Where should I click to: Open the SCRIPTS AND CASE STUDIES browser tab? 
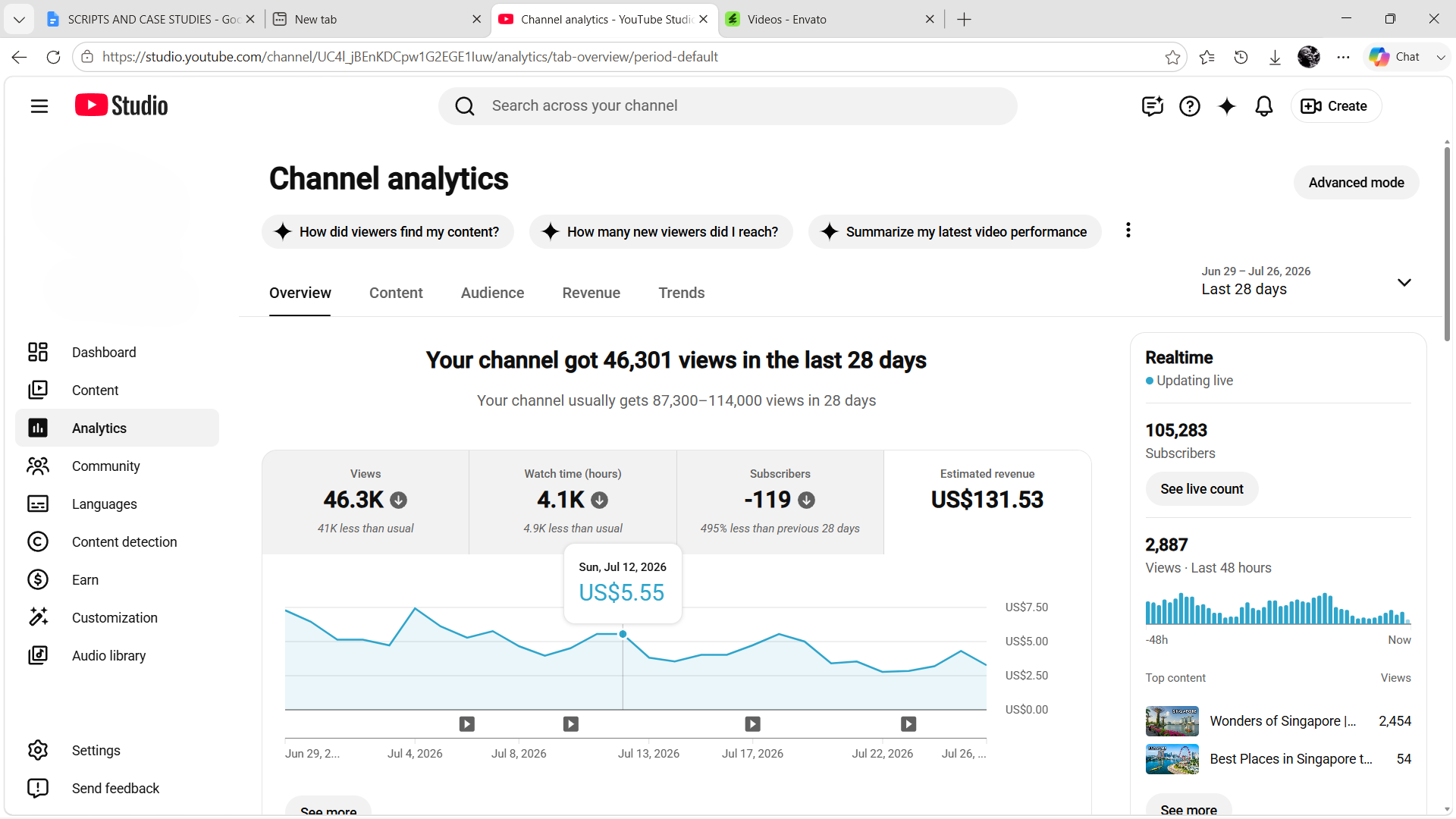pos(152,20)
